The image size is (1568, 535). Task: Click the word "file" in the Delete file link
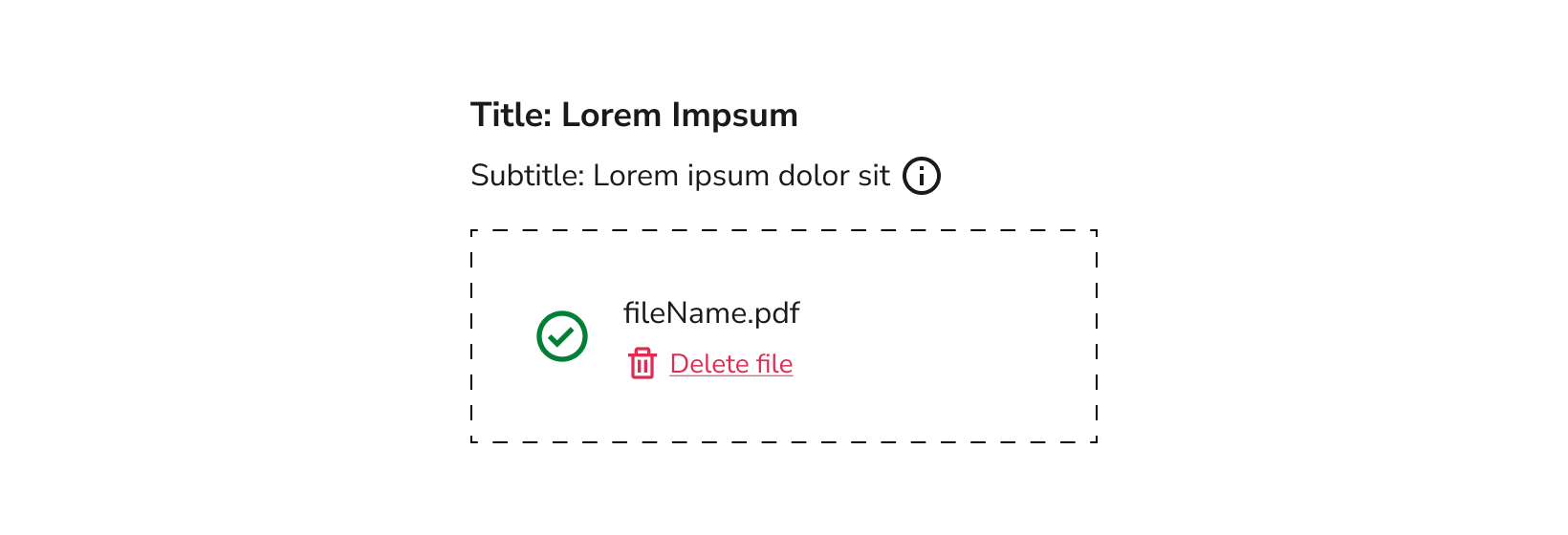click(774, 364)
